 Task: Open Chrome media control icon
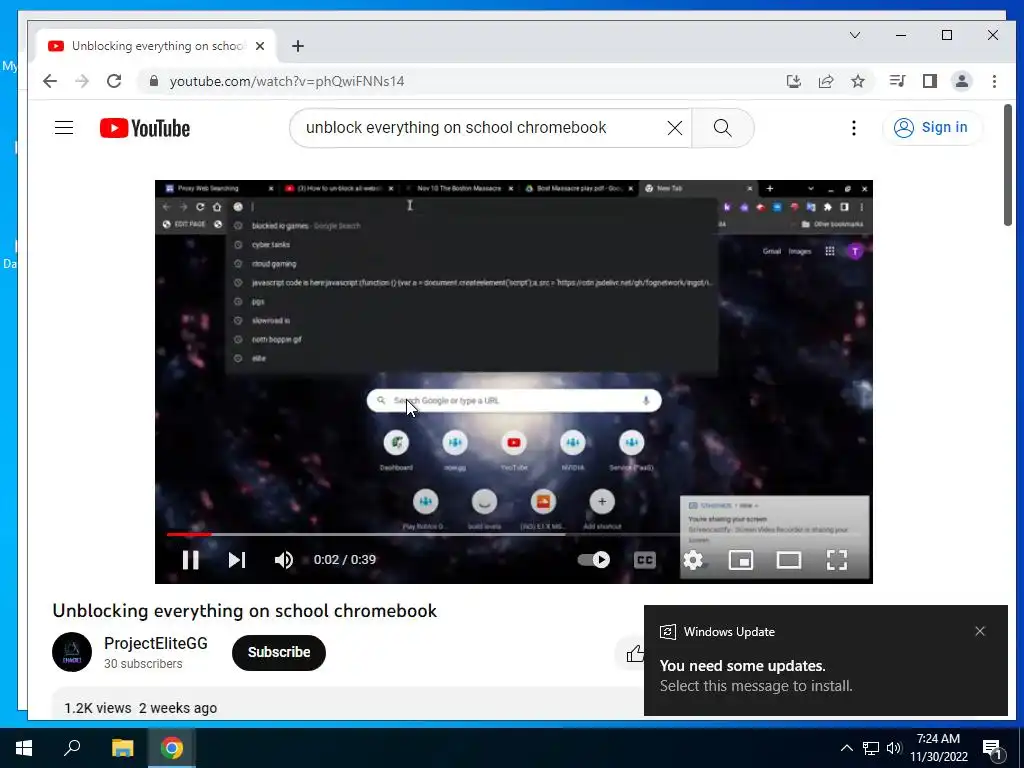[x=897, y=81]
